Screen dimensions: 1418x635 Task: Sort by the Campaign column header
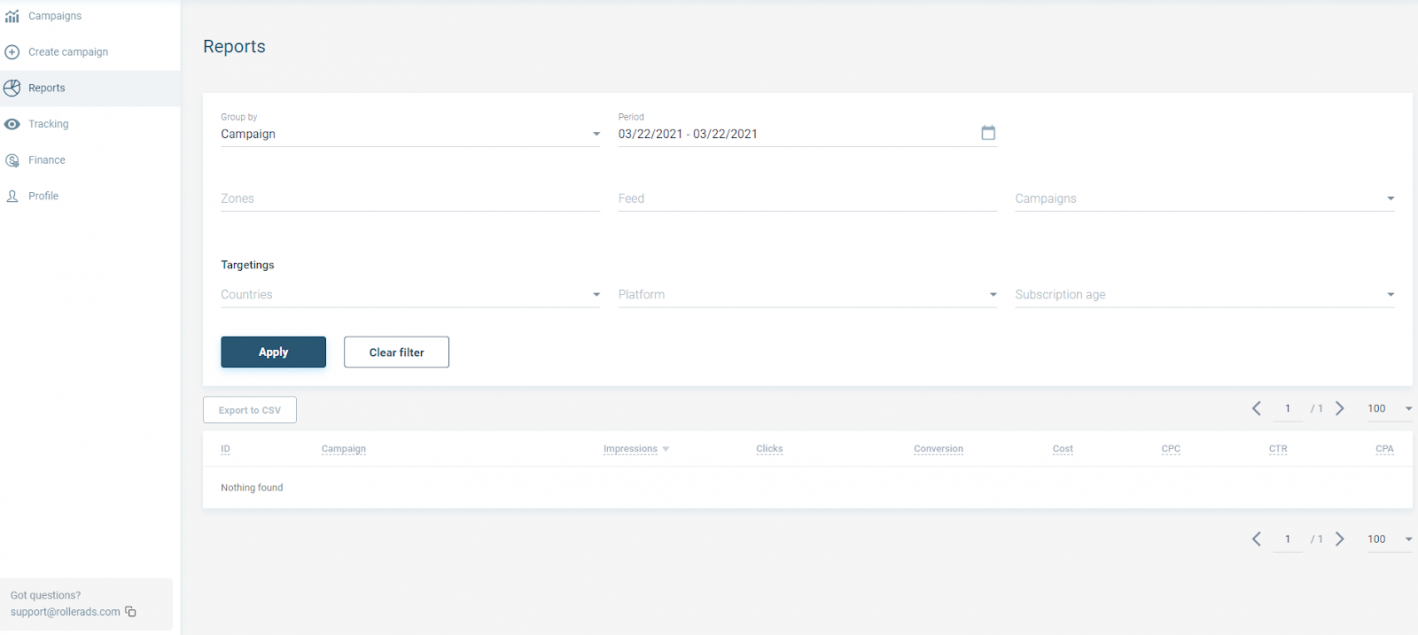(x=343, y=449)
